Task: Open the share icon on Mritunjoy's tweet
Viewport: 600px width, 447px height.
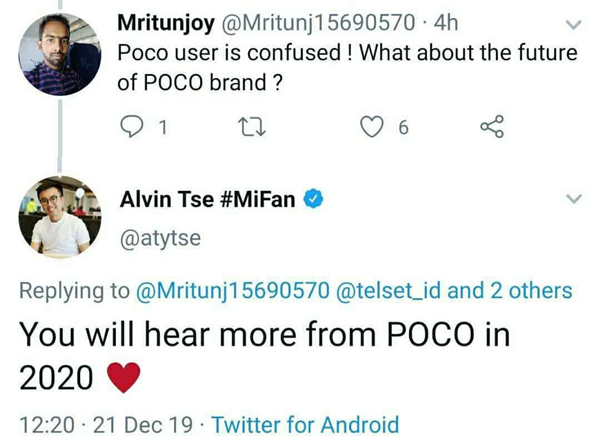Action: point(492,126)
